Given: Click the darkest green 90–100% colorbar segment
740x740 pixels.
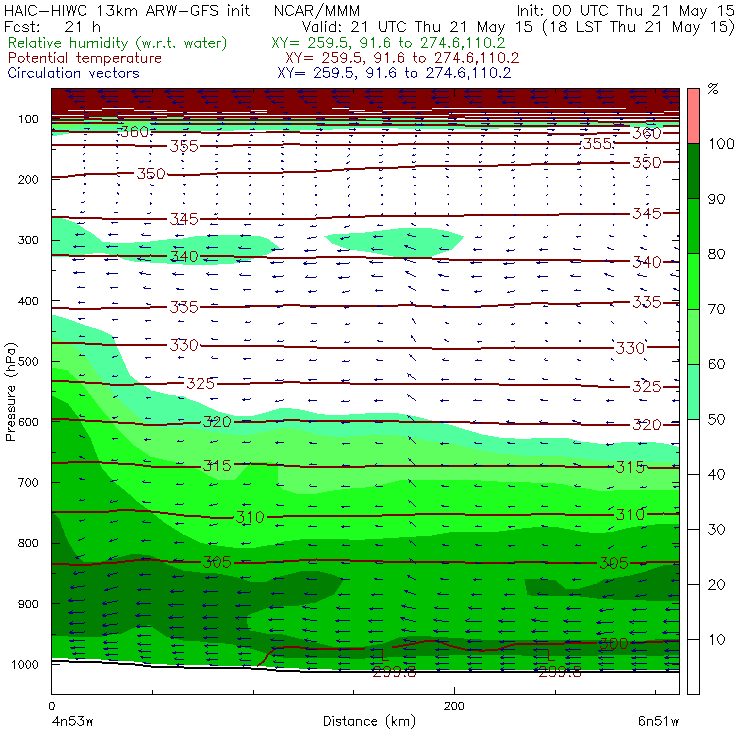Looking at the screenshot, I should coord(693,171).
